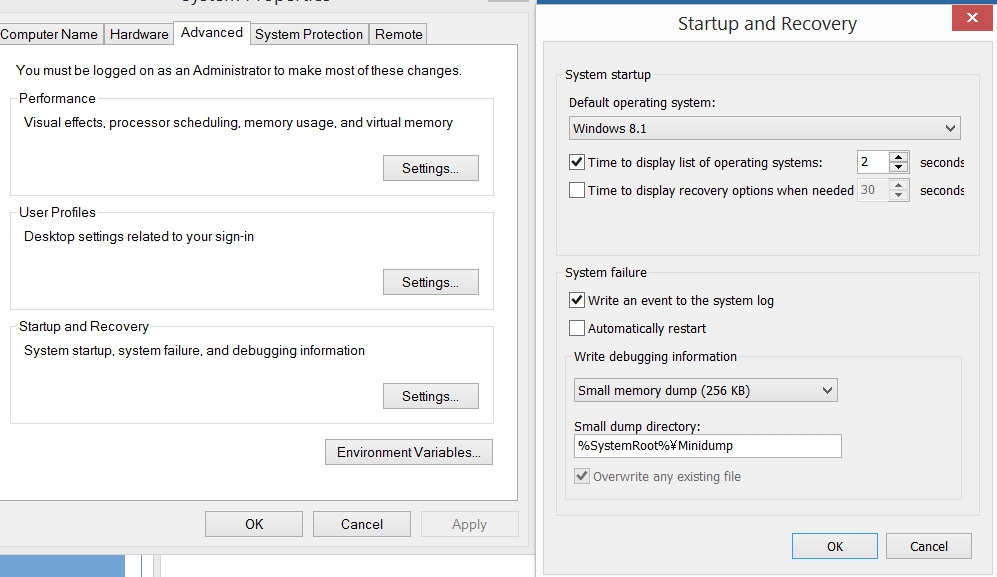Uncheck Write an event to the system log
997x577 pixels.
pyautogui.click(x=577, y=300)
